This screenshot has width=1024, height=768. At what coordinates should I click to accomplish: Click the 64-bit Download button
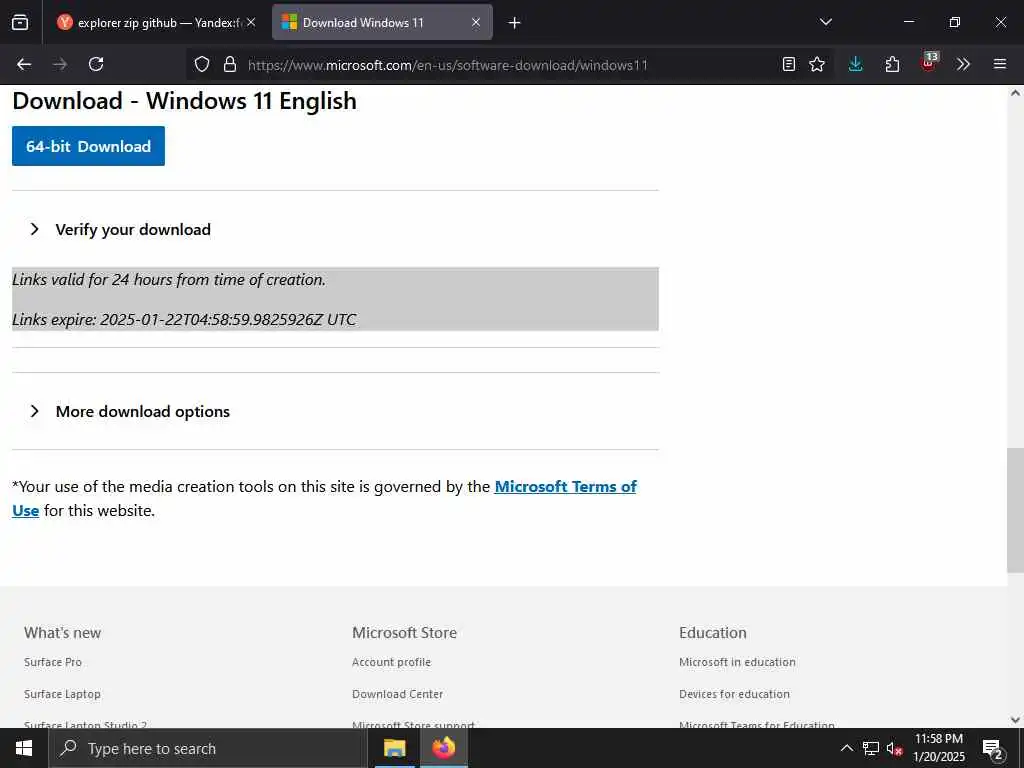tap(88, 146)
